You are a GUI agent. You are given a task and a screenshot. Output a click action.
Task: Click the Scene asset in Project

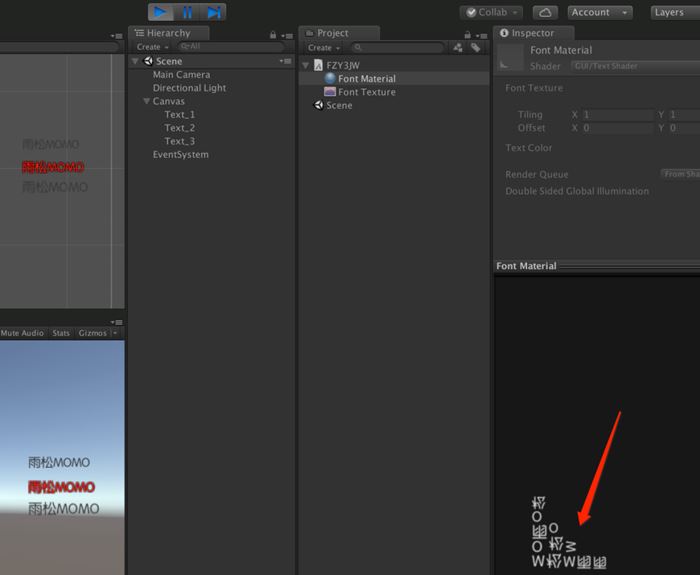coord(339,105)
